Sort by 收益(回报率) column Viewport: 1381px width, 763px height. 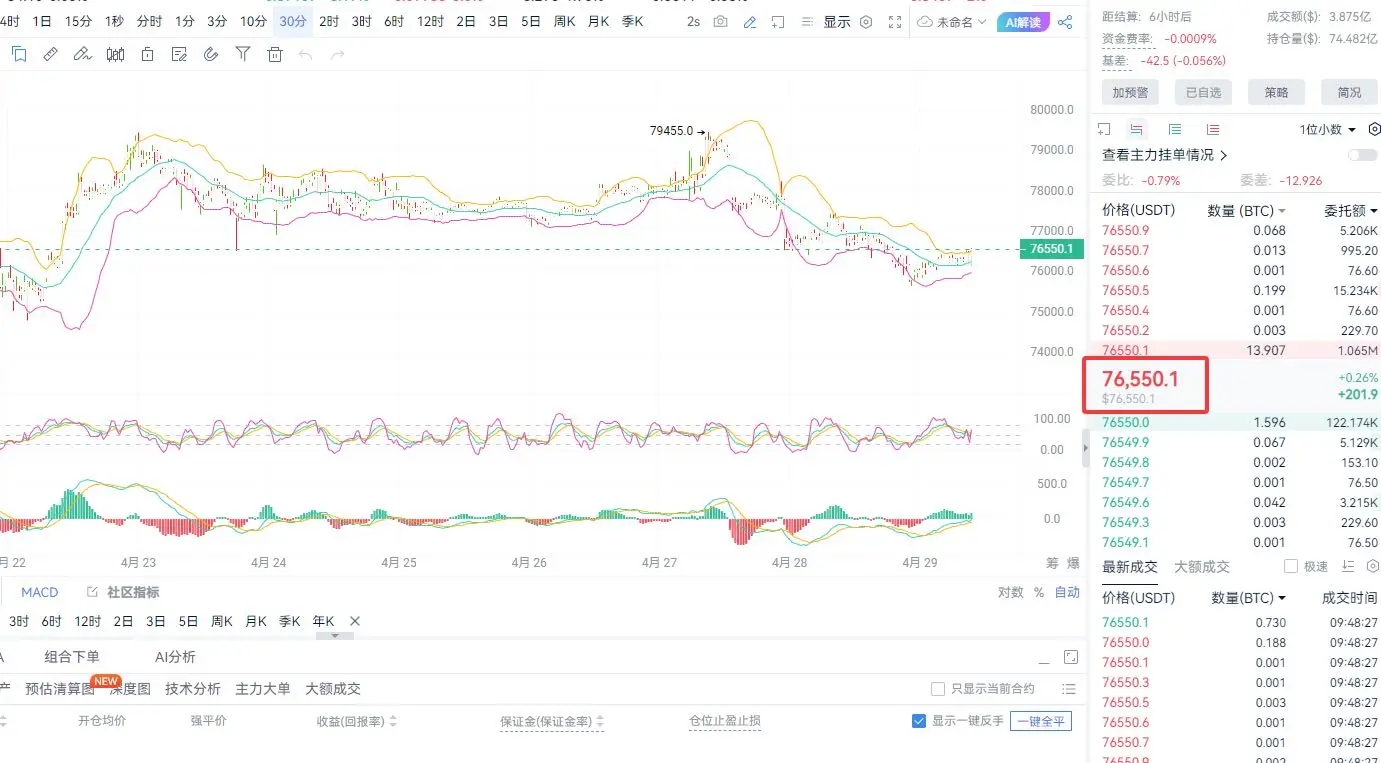(x=357, y=721)
